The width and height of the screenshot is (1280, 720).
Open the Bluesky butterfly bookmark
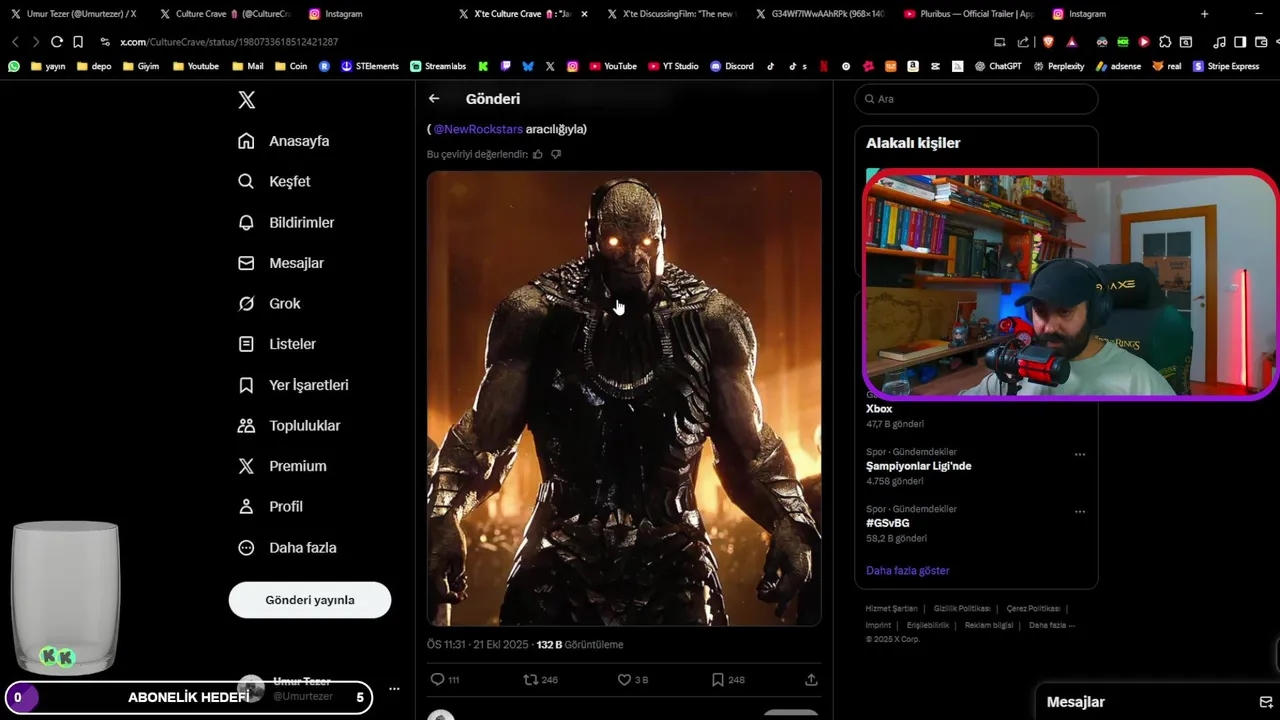pyautogui.click(x=527, y=66)
